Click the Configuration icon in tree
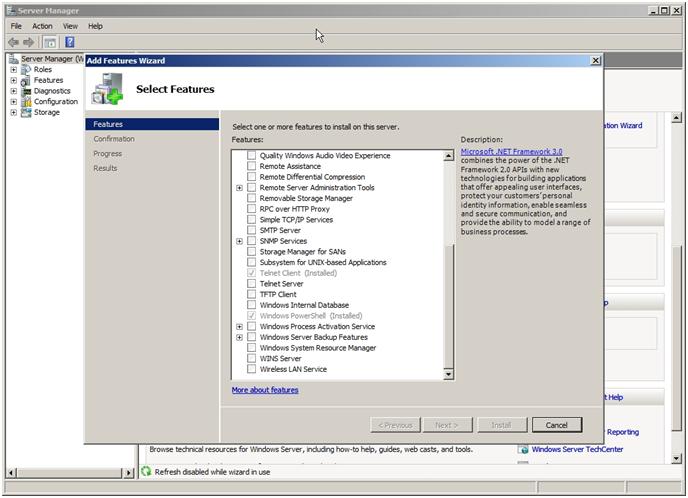 click(x=26, y=102)
